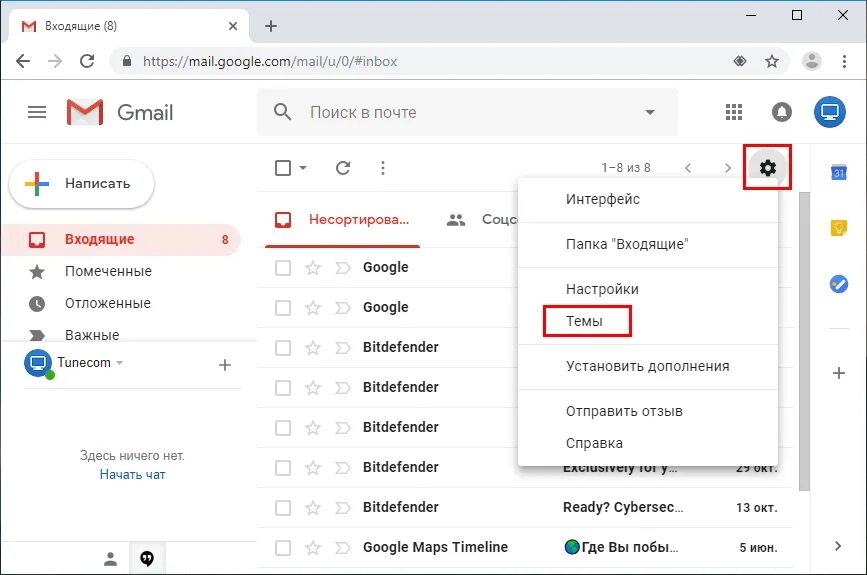Check the Google Maps Timeline email checkbox
Screen dimensions: 867x575
(x=283, y=548)
